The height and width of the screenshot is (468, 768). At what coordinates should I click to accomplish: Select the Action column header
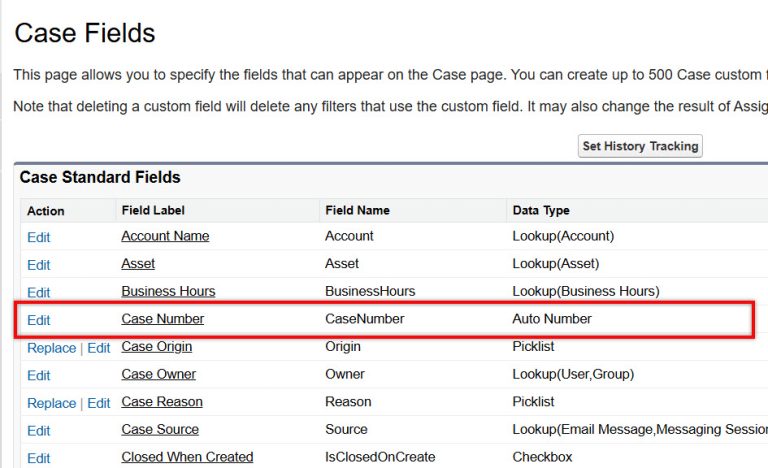(x=46, y=211)
